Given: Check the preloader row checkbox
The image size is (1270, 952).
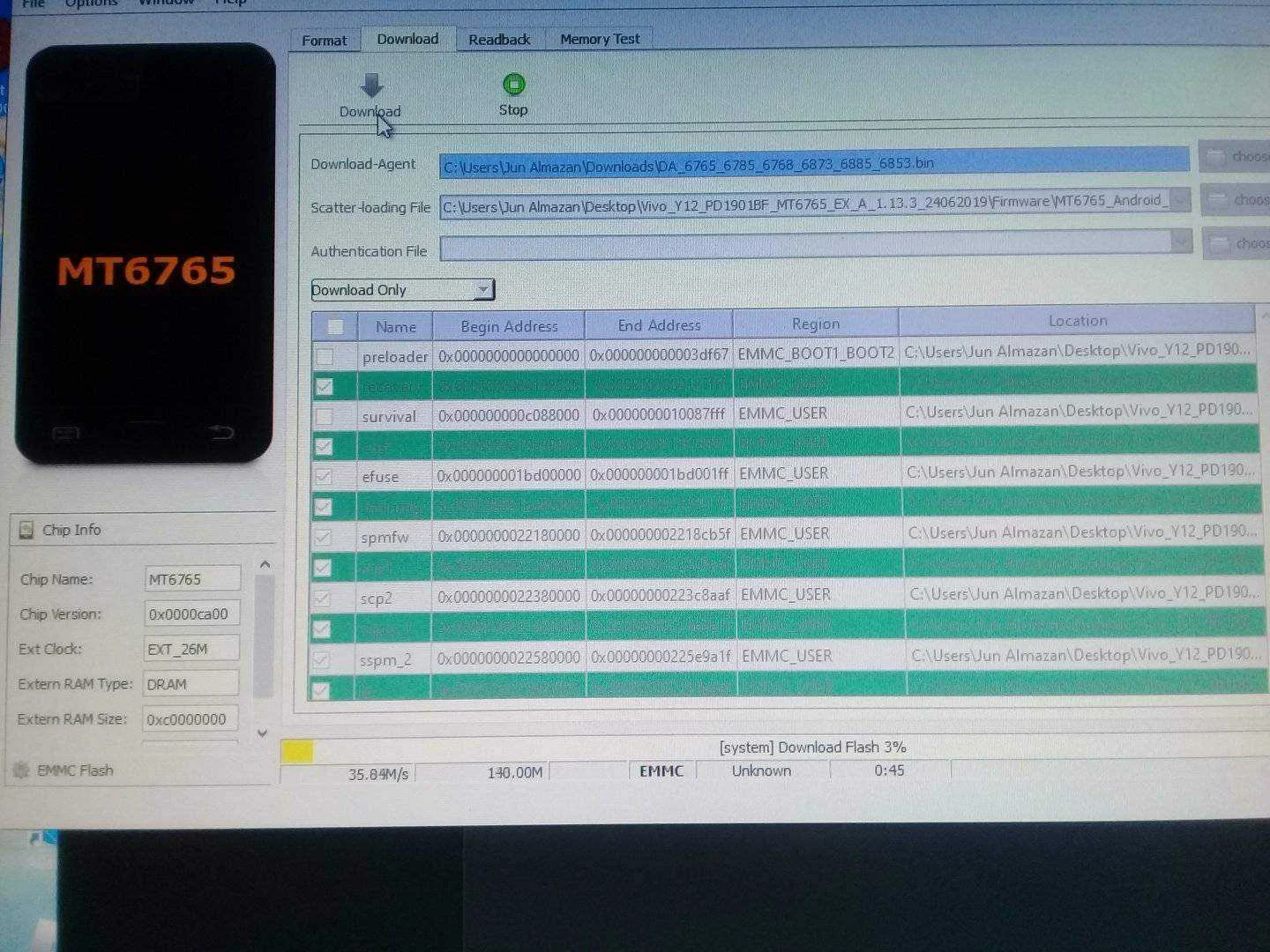Looking at the screenshot, I should pyautogui.click(x=325, y=357).
